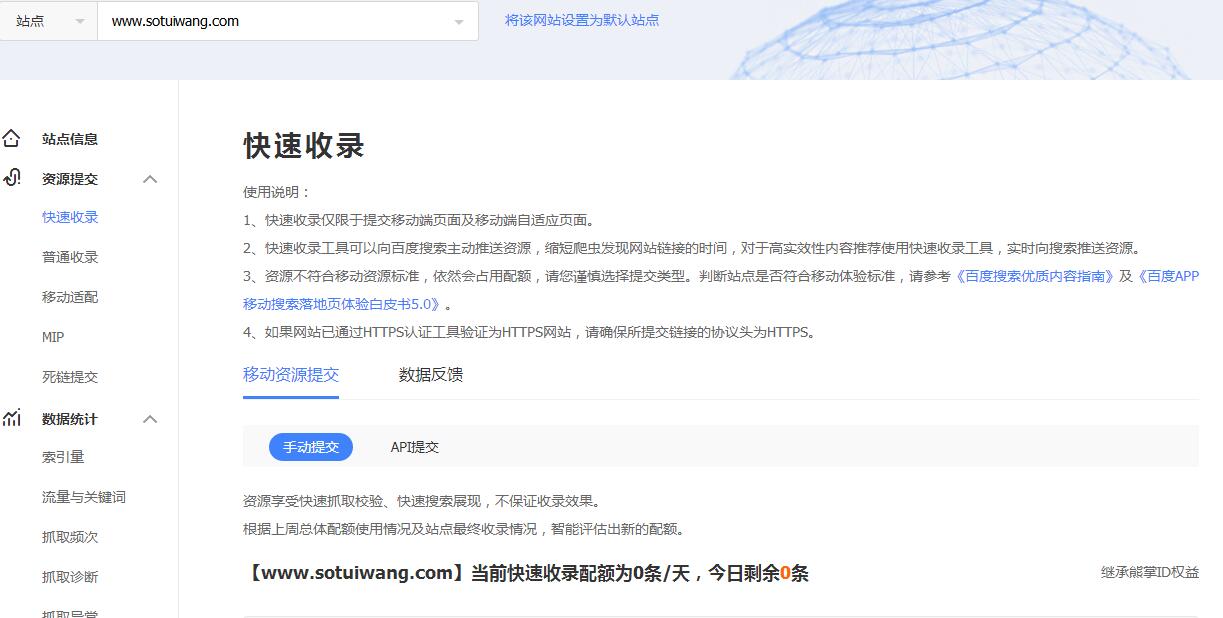Collapse the 数据统计 menu section
1223x618 pixels.
coord(150,419)
